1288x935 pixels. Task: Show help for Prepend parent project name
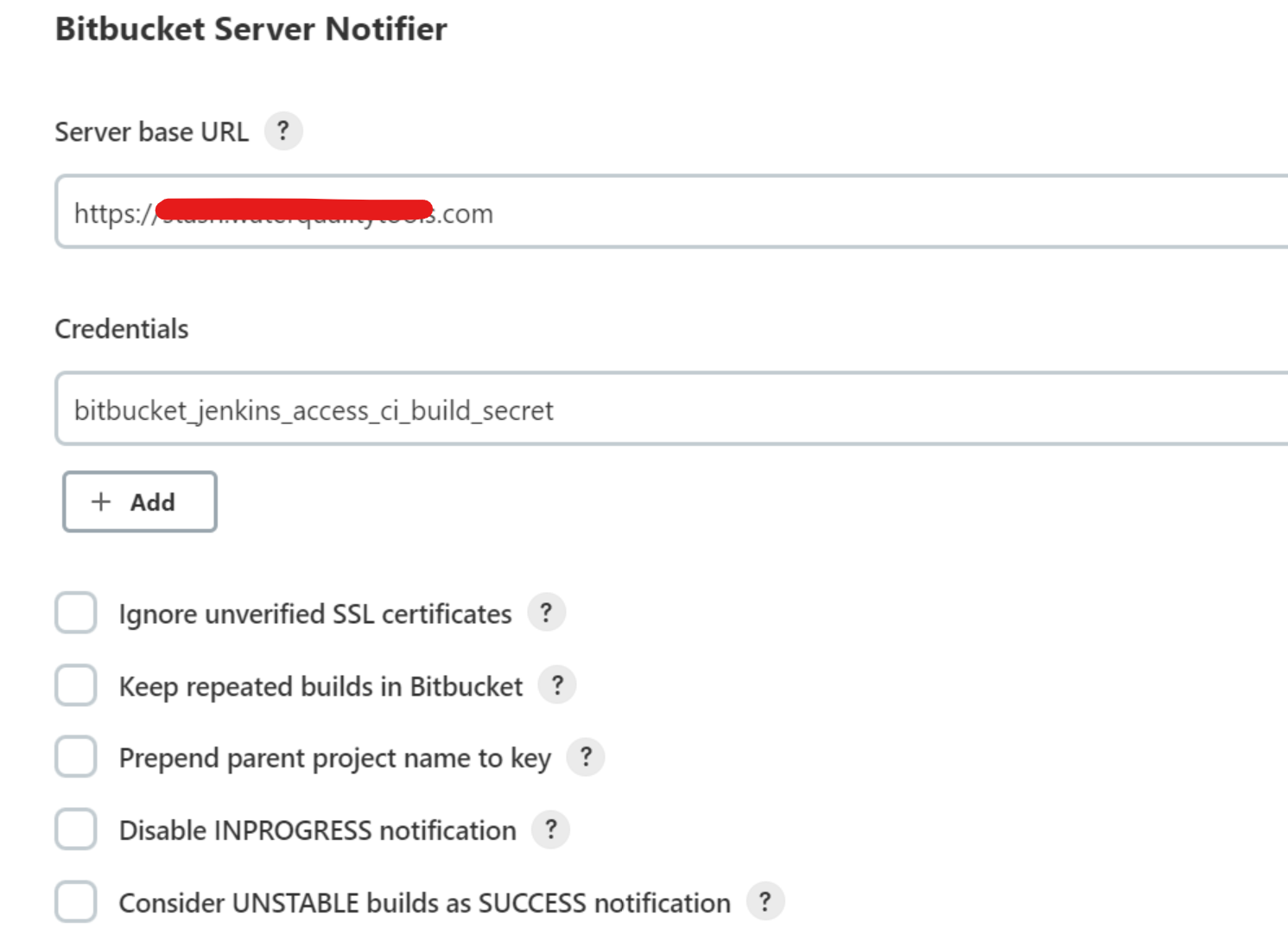586,757
